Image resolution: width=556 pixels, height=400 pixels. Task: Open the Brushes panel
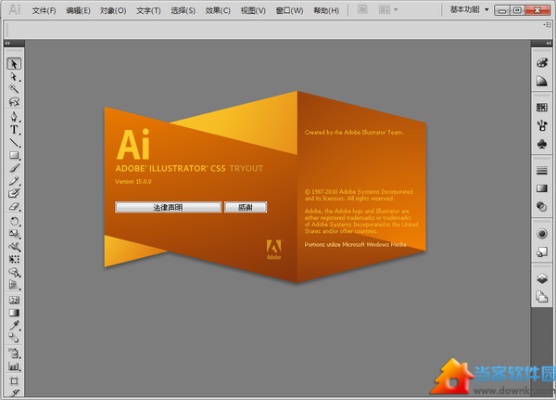pos(542,126)
